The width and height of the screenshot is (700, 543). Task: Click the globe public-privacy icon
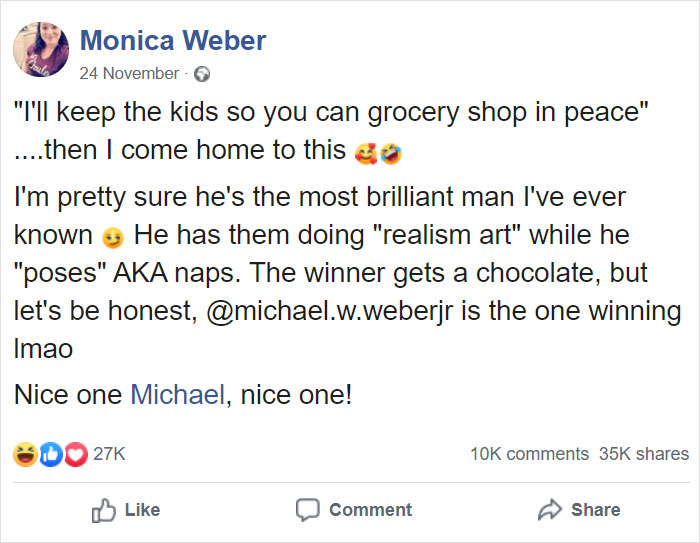[204, 73]
